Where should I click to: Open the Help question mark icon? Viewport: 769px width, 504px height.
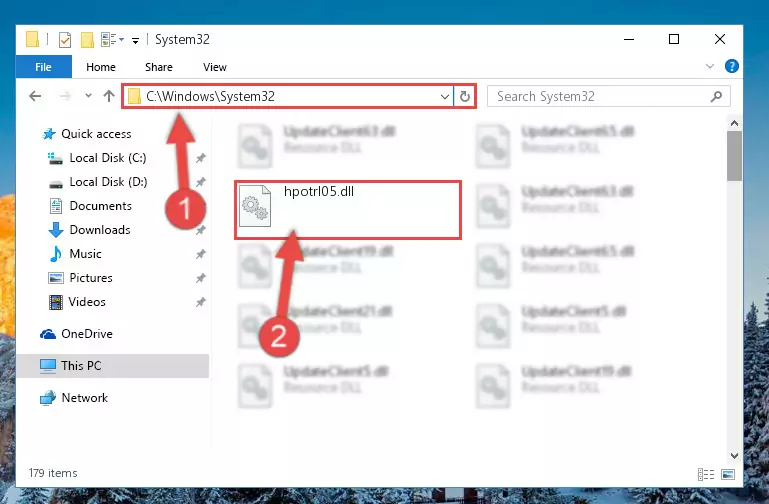(731, 66)
